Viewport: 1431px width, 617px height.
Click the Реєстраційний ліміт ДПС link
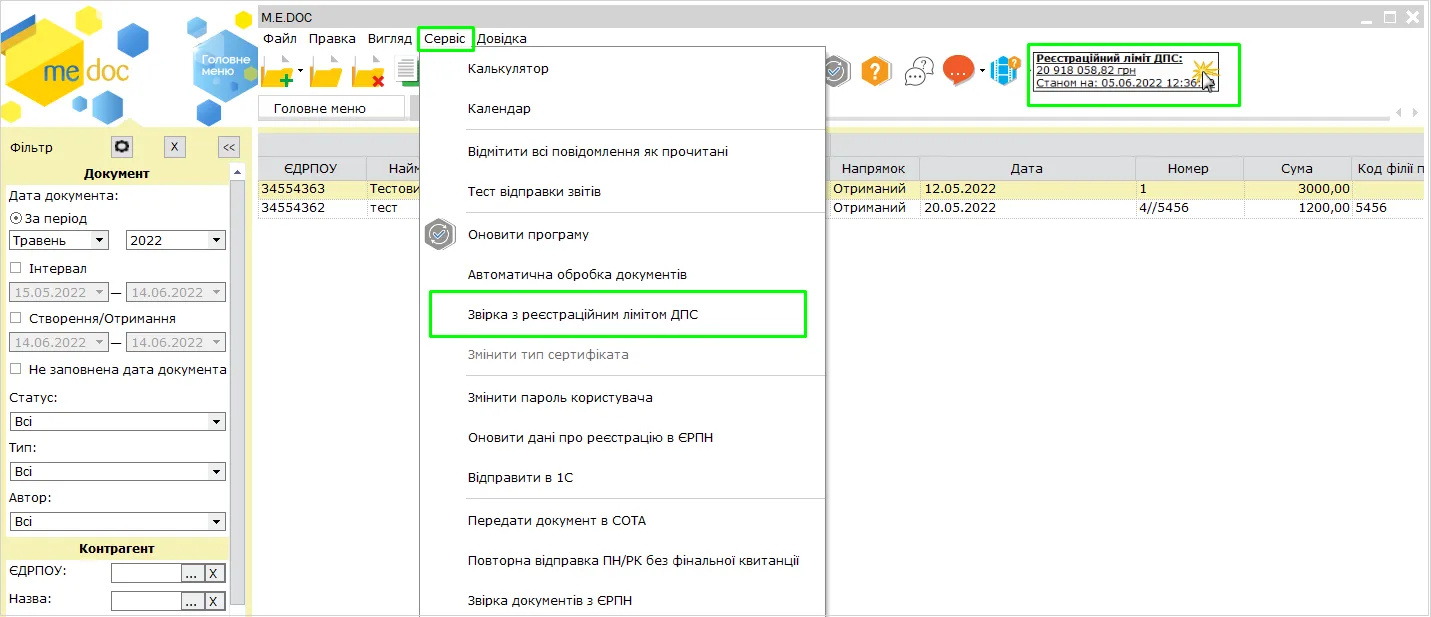pos(1109,58)
